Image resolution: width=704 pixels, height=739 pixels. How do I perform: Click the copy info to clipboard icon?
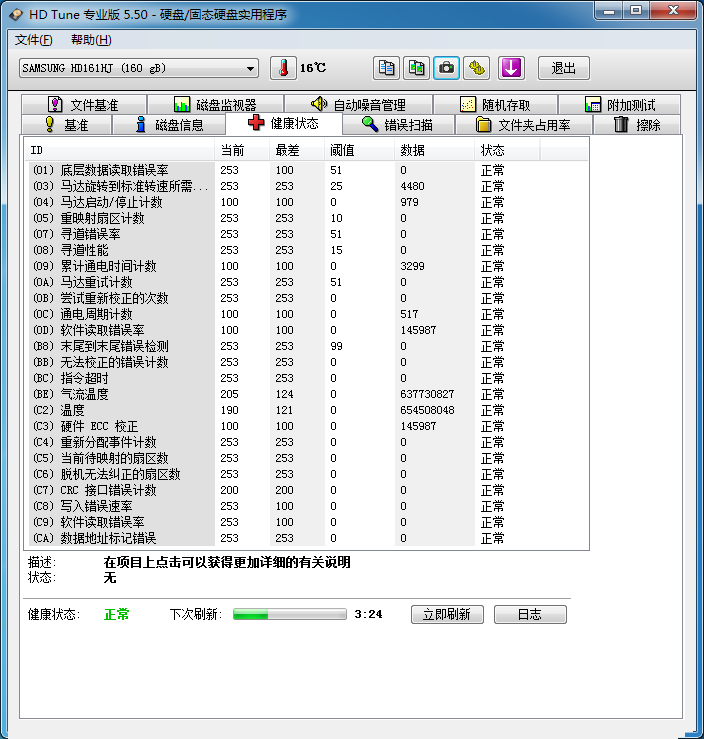386,68
